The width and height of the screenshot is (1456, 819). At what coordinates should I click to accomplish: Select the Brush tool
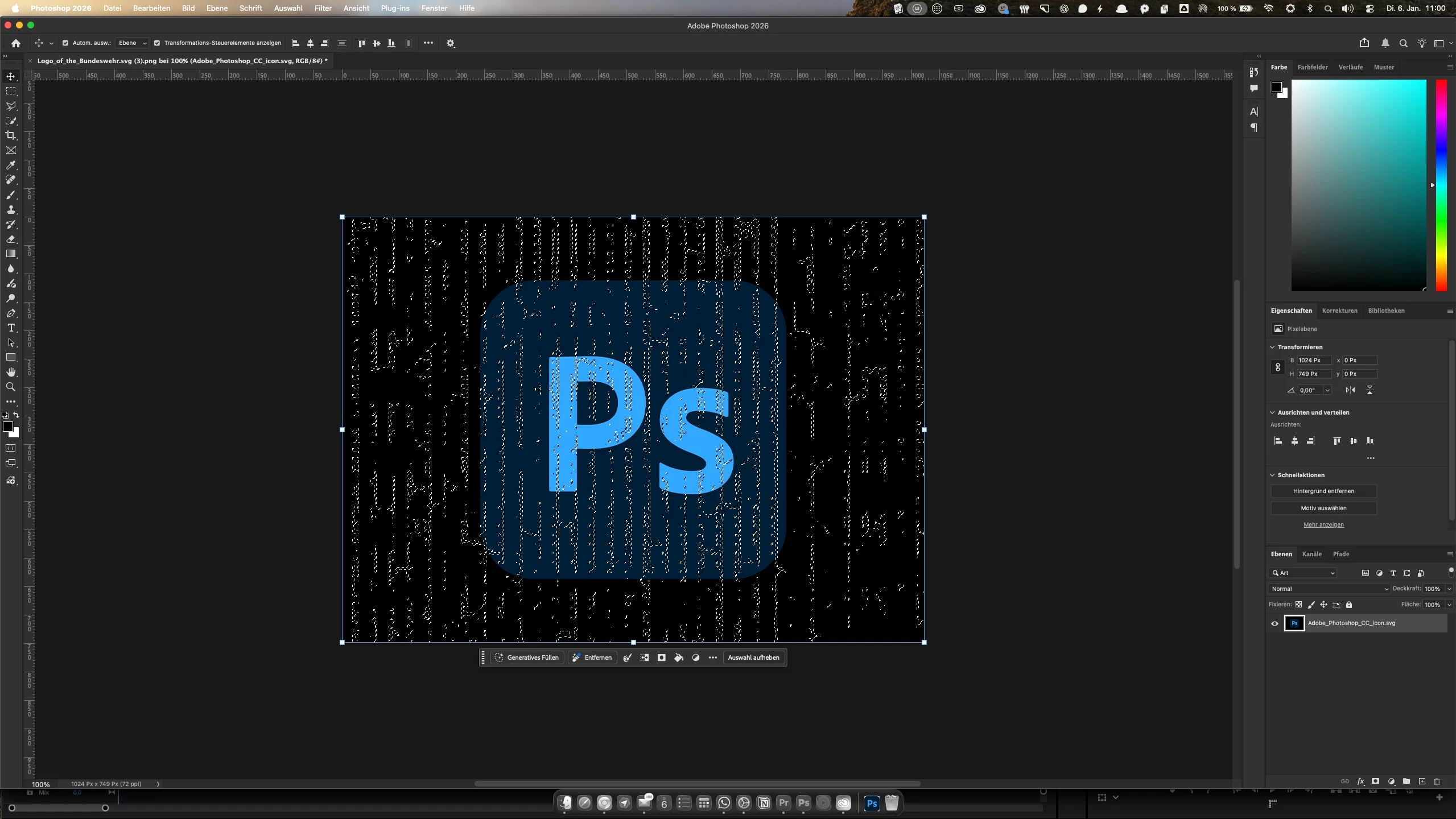point(11,195)
